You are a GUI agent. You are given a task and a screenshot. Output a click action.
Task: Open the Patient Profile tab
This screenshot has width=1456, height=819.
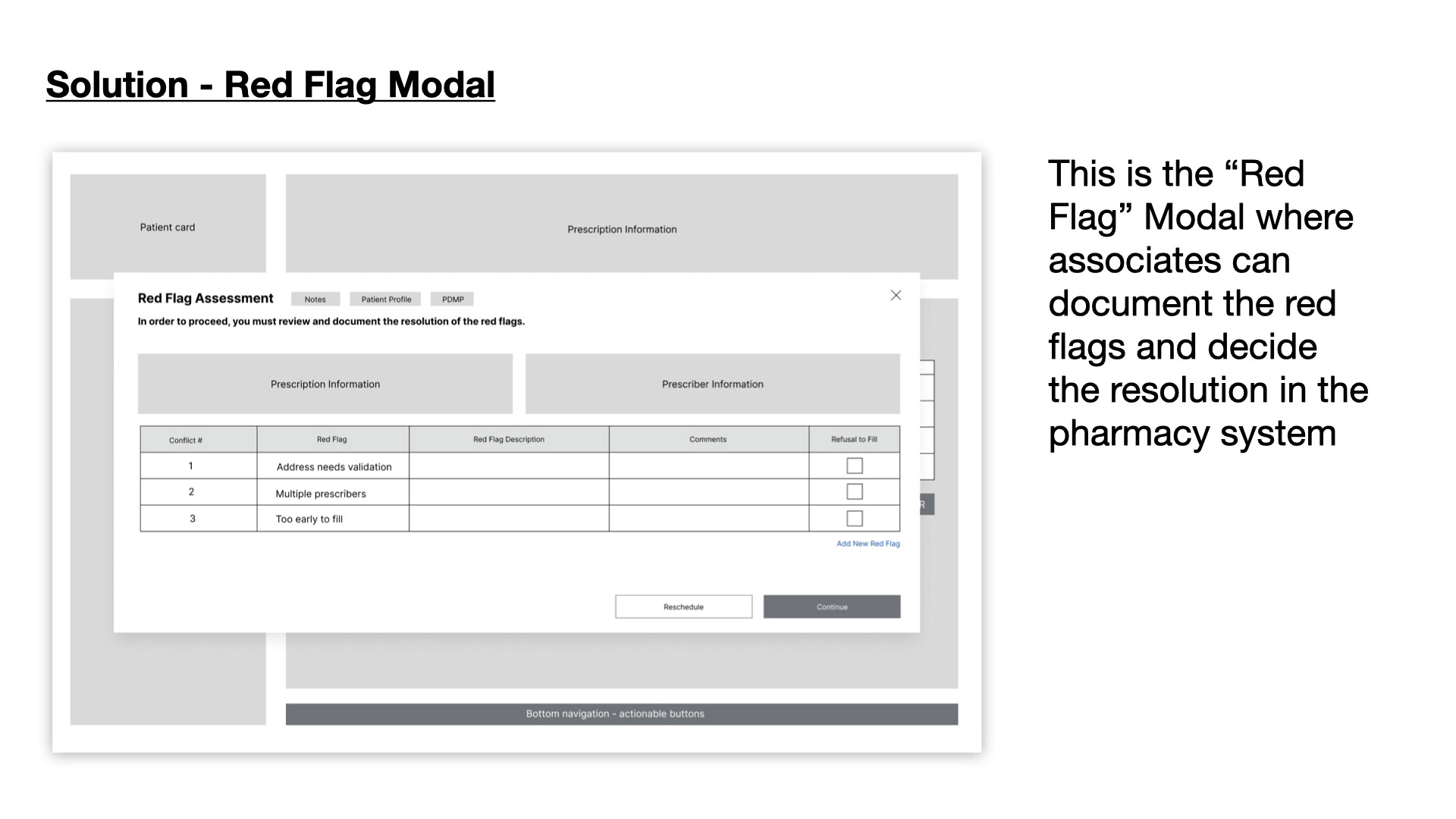click(386, 300)
